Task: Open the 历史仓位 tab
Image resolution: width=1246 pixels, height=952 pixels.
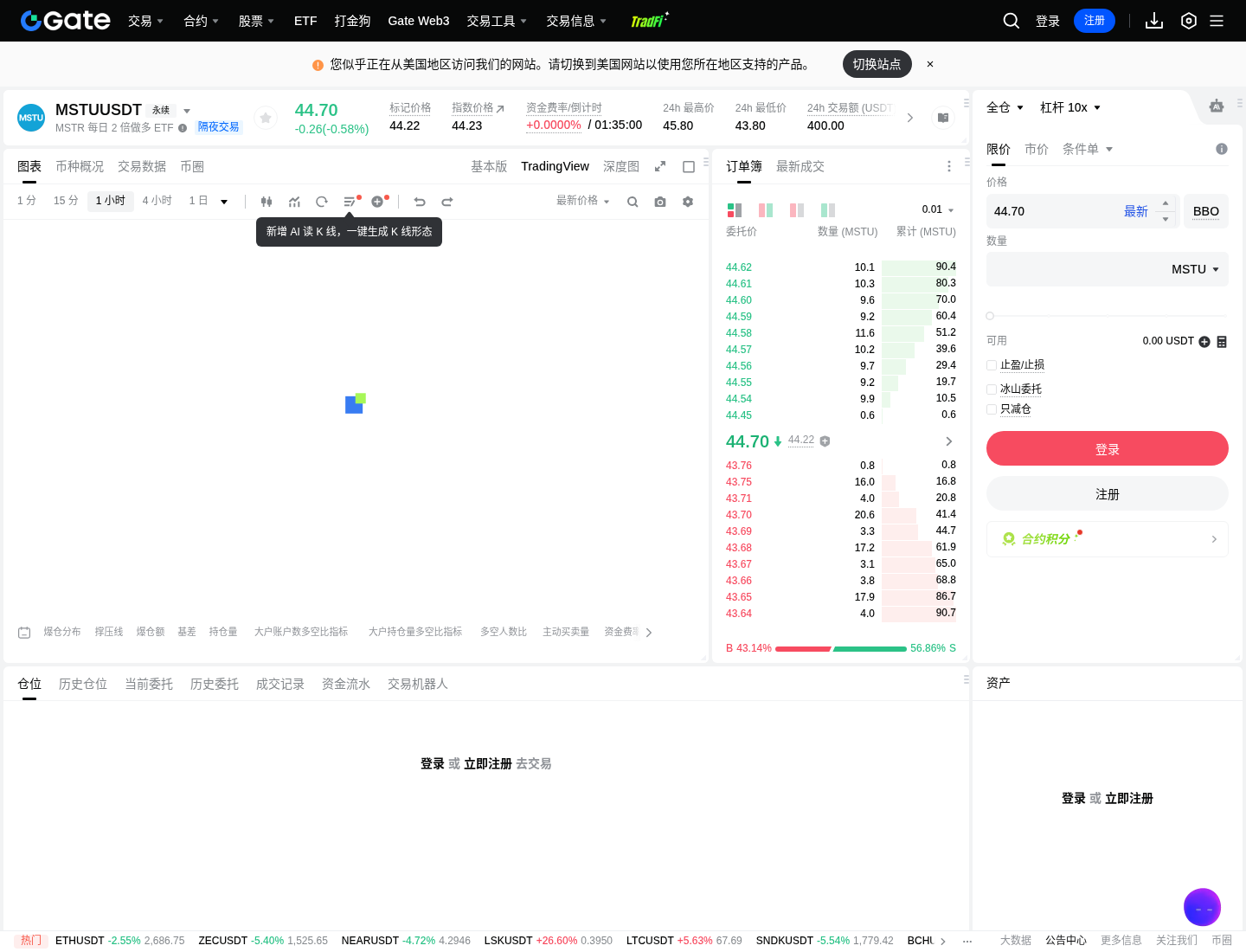Action: coord(83,684)
